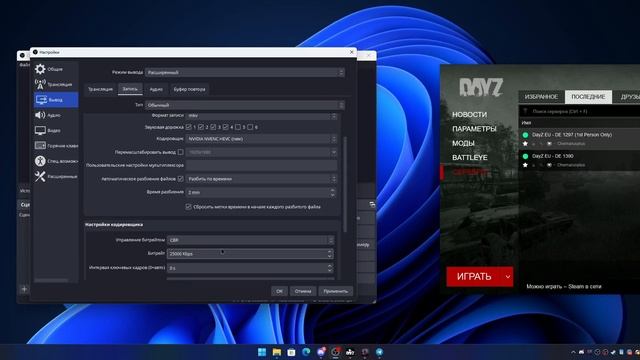Toggle audio track 1 checkbox
Image resolution: width=640 pixels, height=360 pixels.
click(189, 127)
